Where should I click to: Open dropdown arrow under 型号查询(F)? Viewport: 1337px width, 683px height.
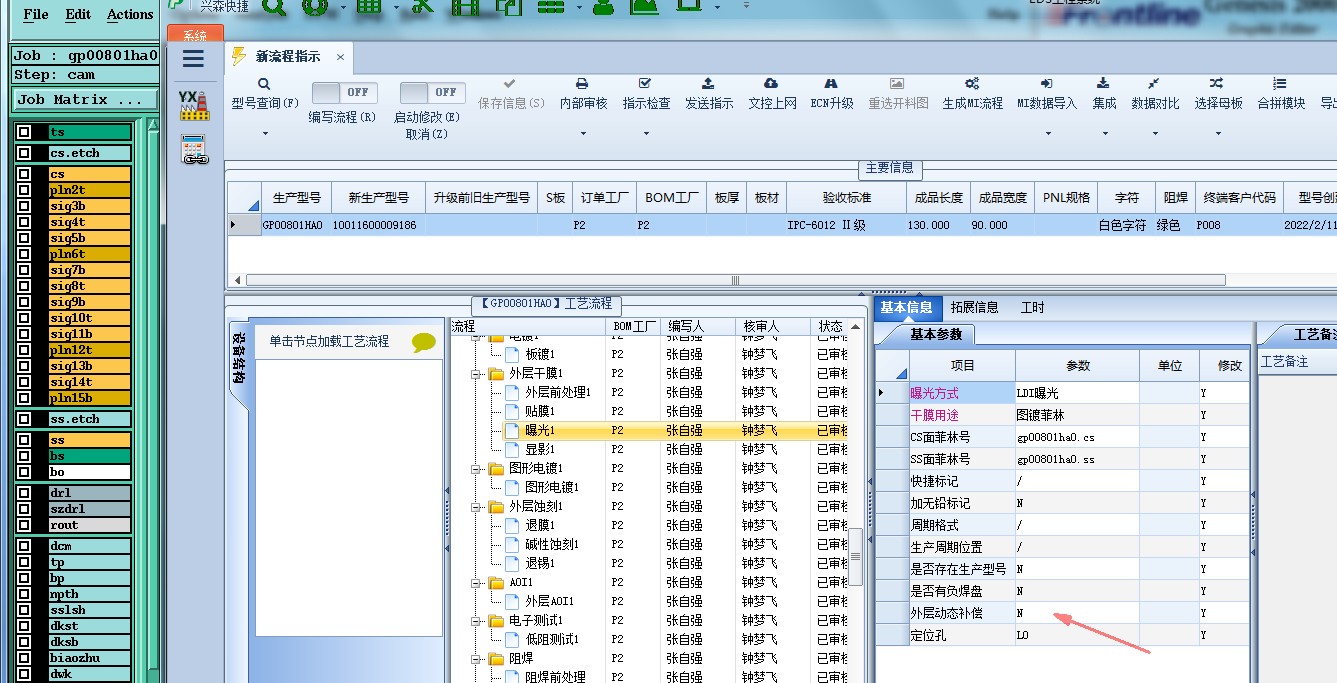point(265,133)
